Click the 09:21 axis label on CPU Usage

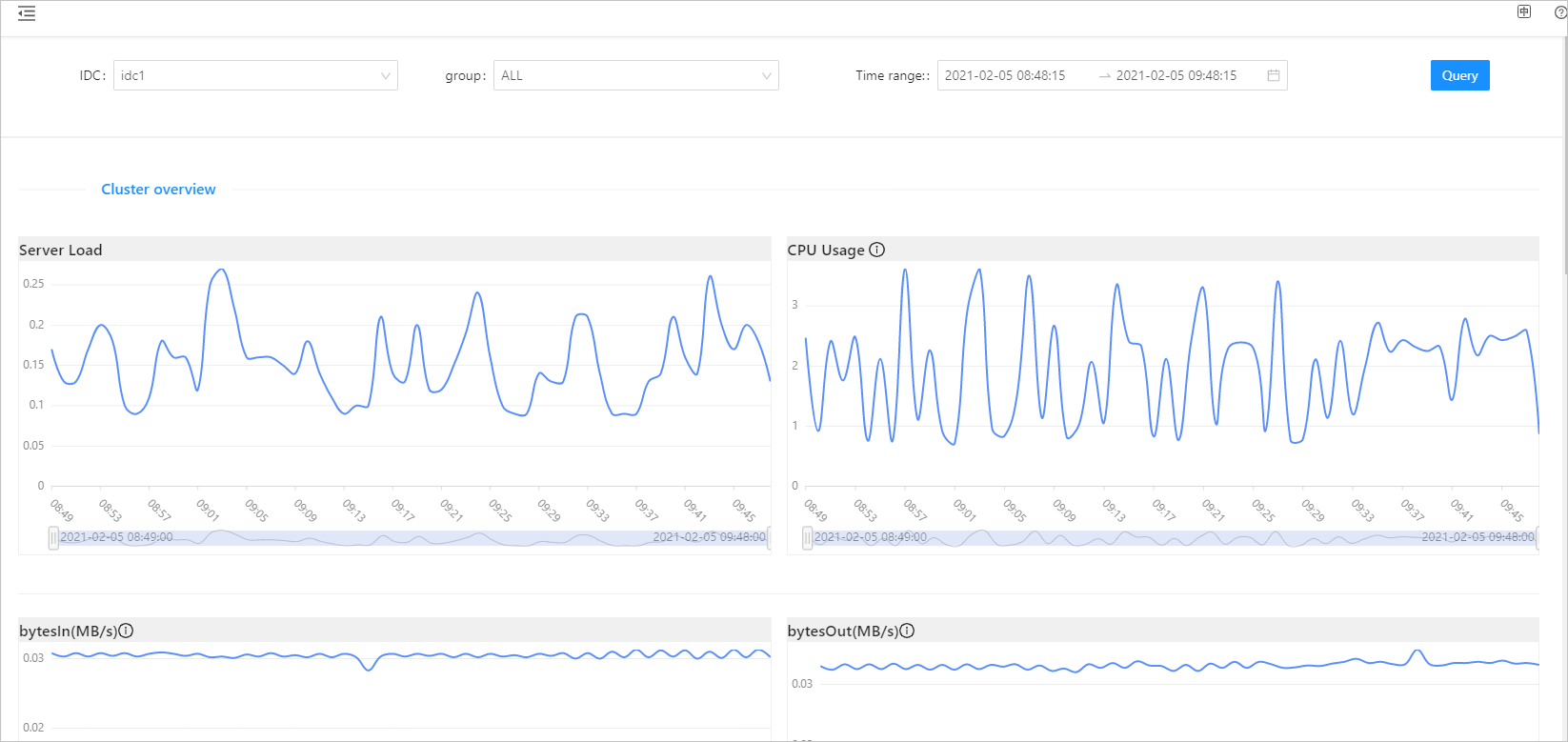(1213, 510)
